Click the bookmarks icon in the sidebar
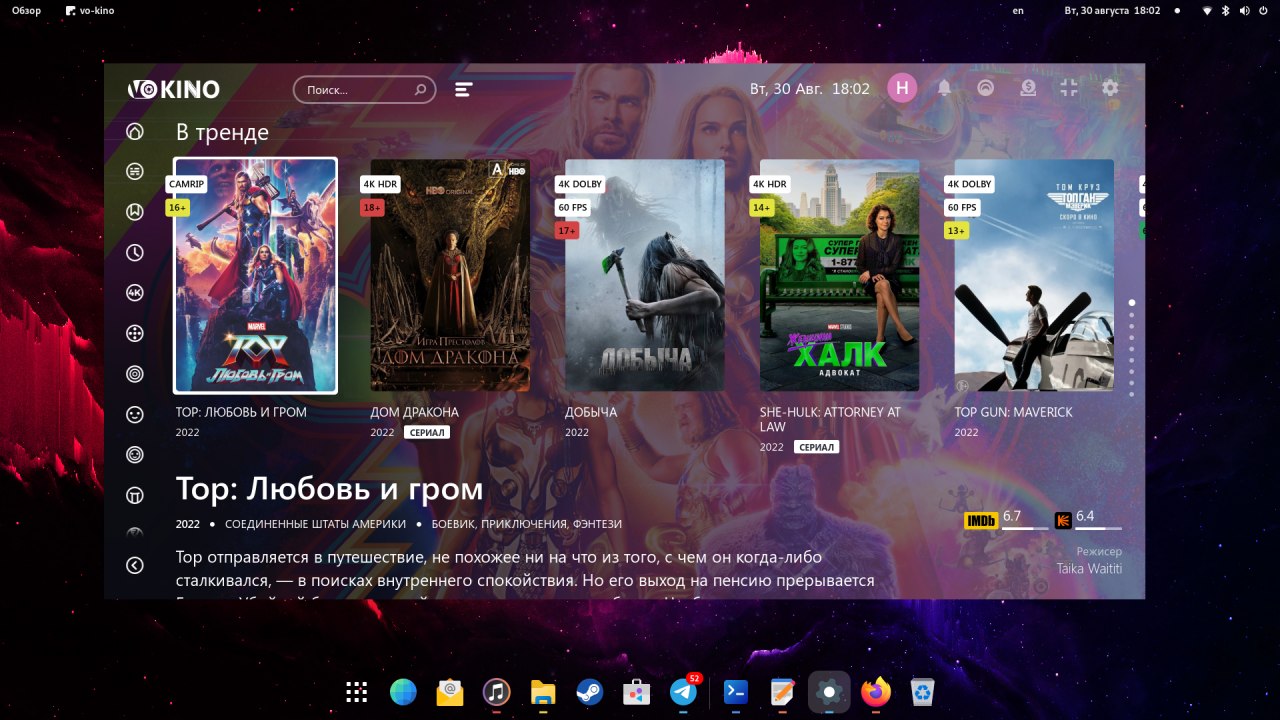Viewport: 1280px width, 720px height. [x=134, y=211]
